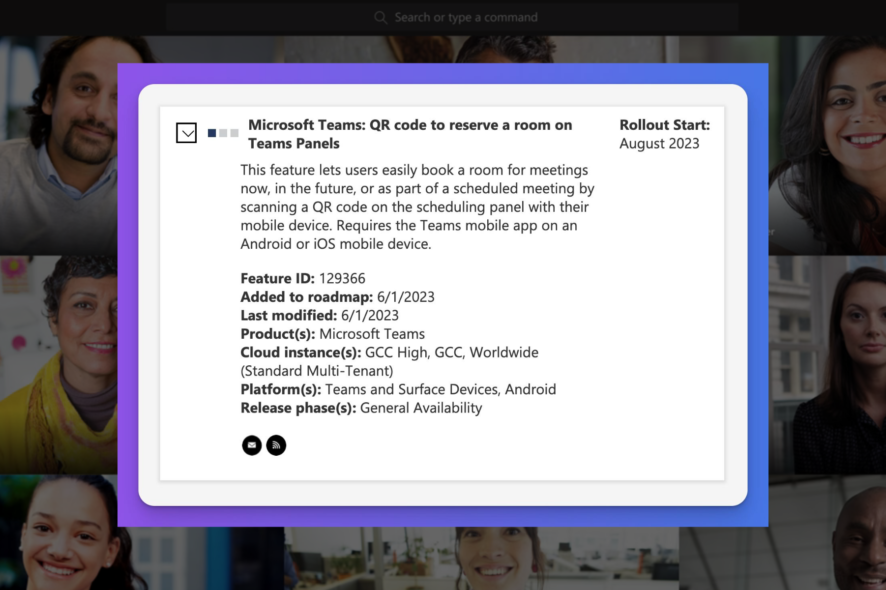Open the RSS feed icon
The image size is (886, 590).
(x=276, y=445)
